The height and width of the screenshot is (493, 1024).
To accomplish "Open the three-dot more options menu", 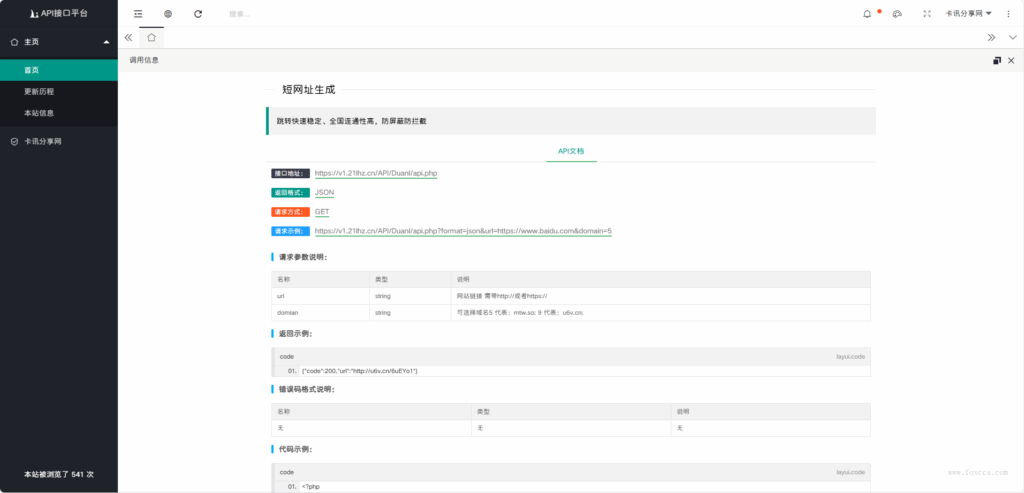I will click(1008, 14).
